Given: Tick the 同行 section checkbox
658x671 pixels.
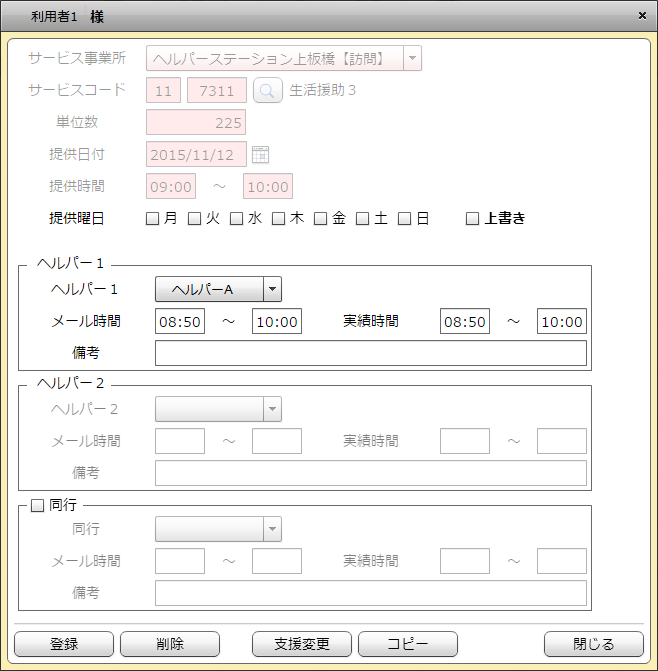Looking at the screenshot, I should click(x=38, y=506).
